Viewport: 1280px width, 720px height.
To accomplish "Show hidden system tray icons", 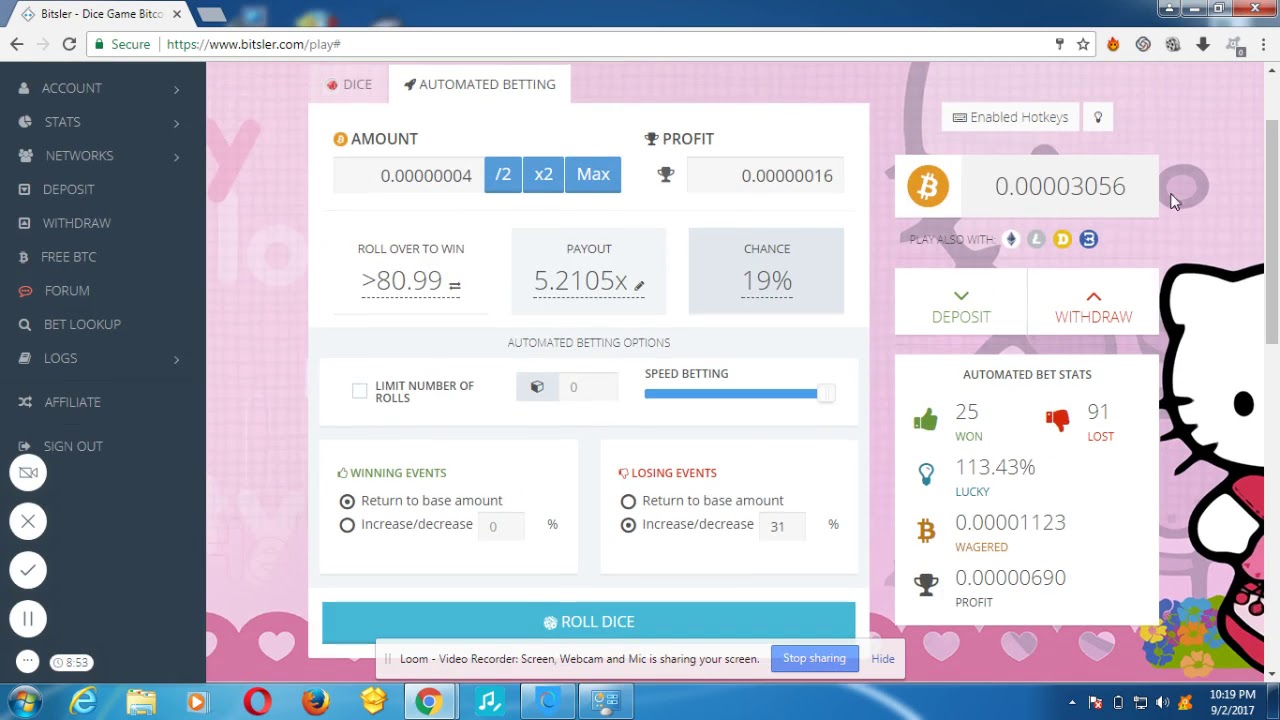I will (1072, 702).
